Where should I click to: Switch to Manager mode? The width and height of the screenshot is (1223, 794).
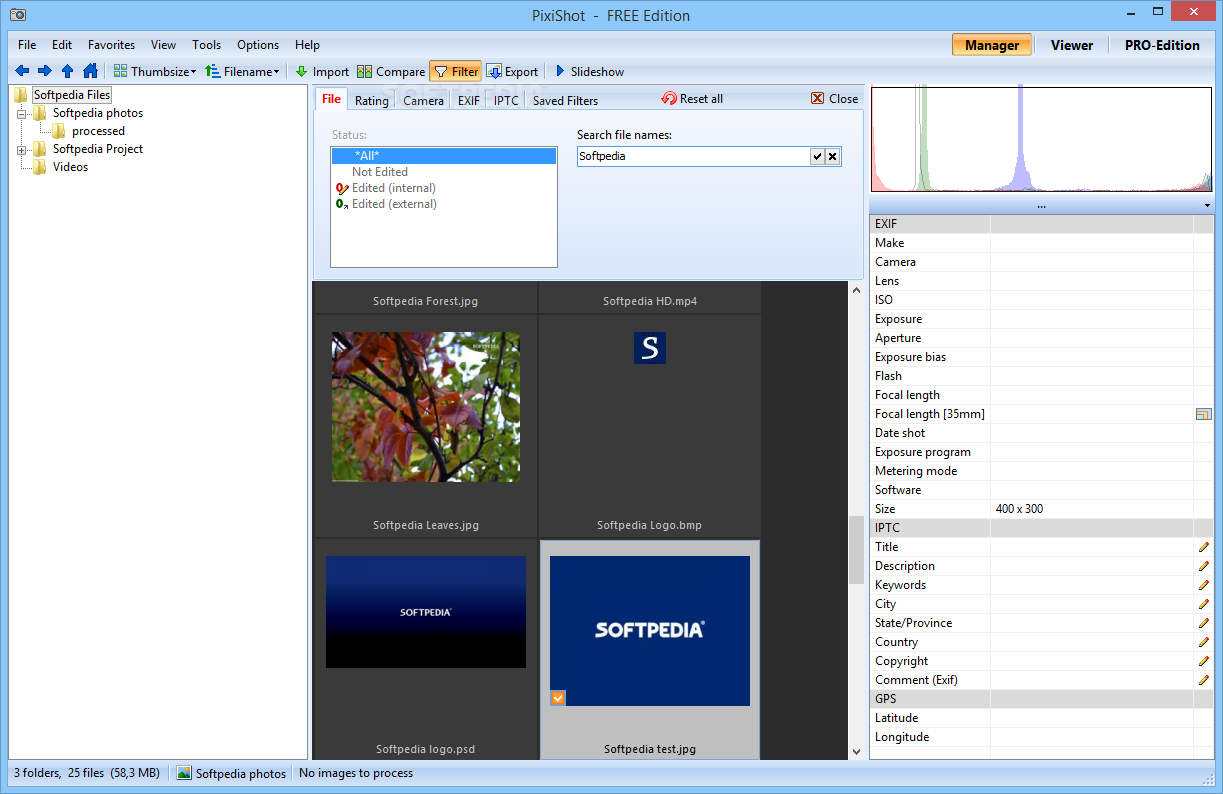point(992,45)
